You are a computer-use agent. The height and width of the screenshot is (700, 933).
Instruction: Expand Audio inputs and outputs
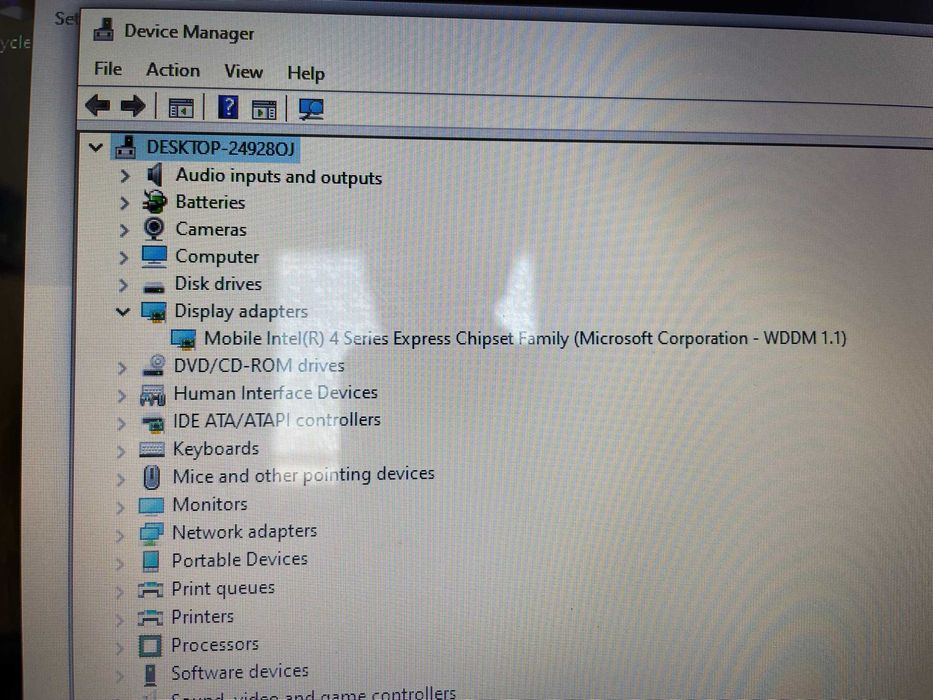pos(124,176)
